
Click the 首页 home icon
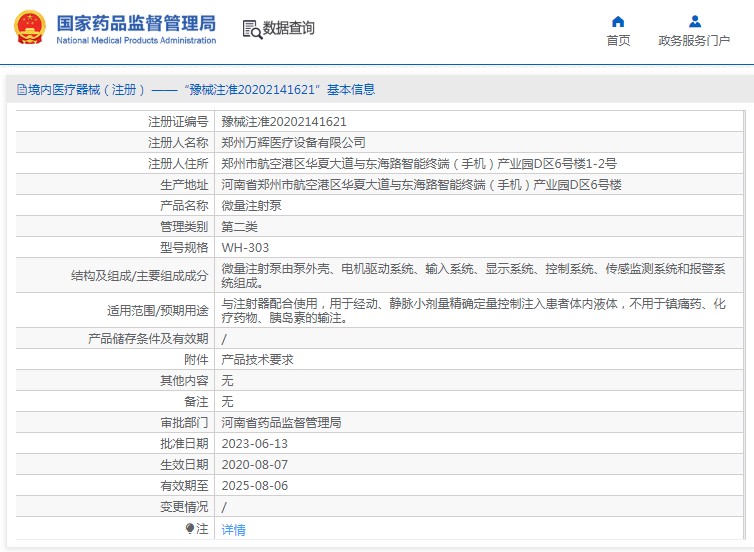pos(618,22)
